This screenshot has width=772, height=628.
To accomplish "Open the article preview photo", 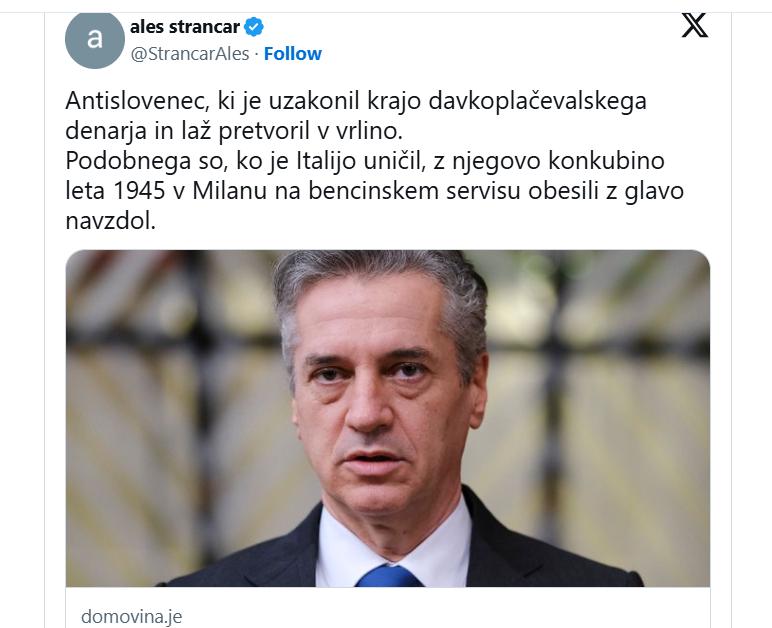I will pos(387,418).
